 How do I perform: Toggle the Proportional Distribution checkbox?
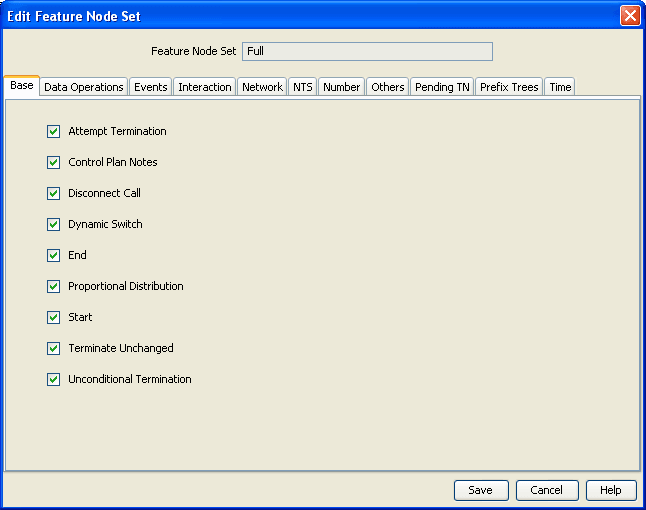[x=54, y=286]
